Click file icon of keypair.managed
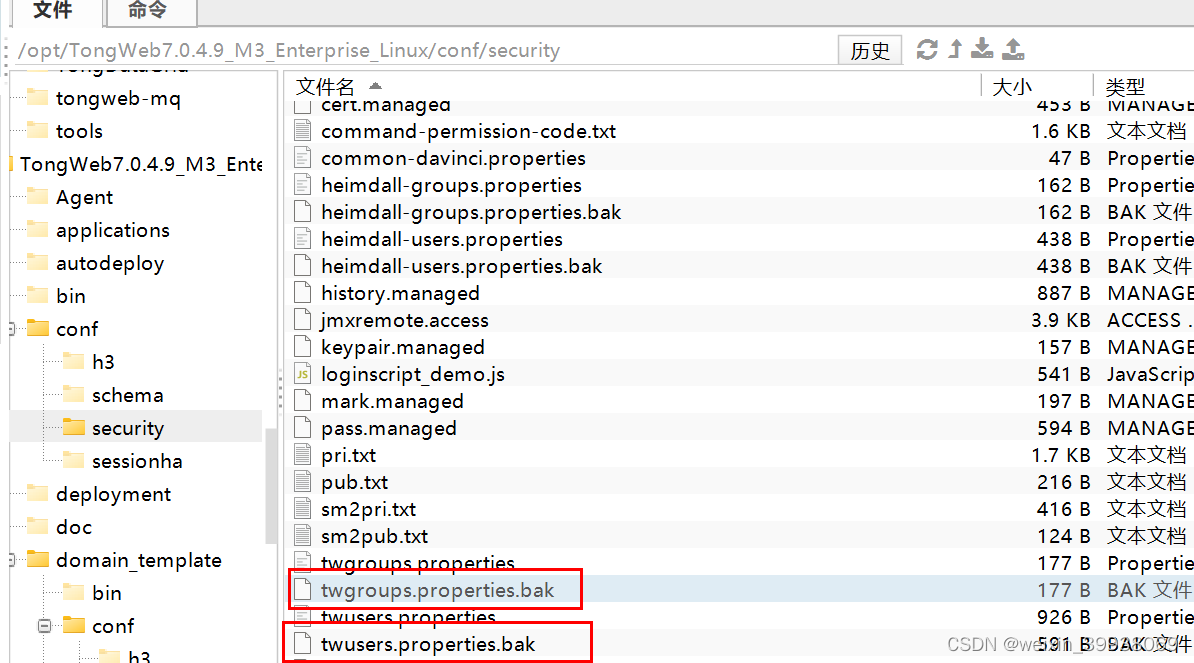The width and height of the screenshot is (1194, 663). coord(302,346)
